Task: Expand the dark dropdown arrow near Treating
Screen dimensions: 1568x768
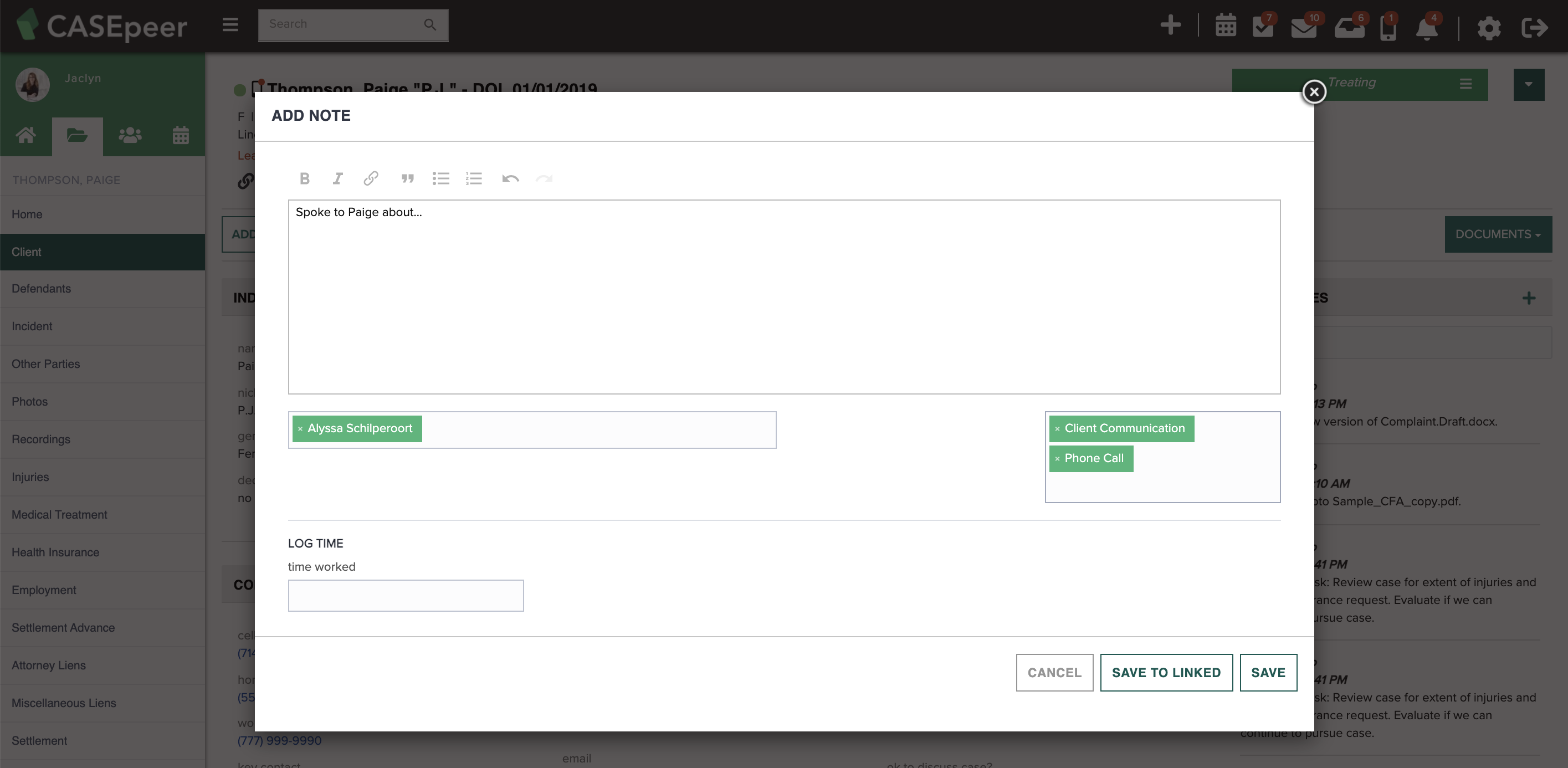Action: [1529, 84]
